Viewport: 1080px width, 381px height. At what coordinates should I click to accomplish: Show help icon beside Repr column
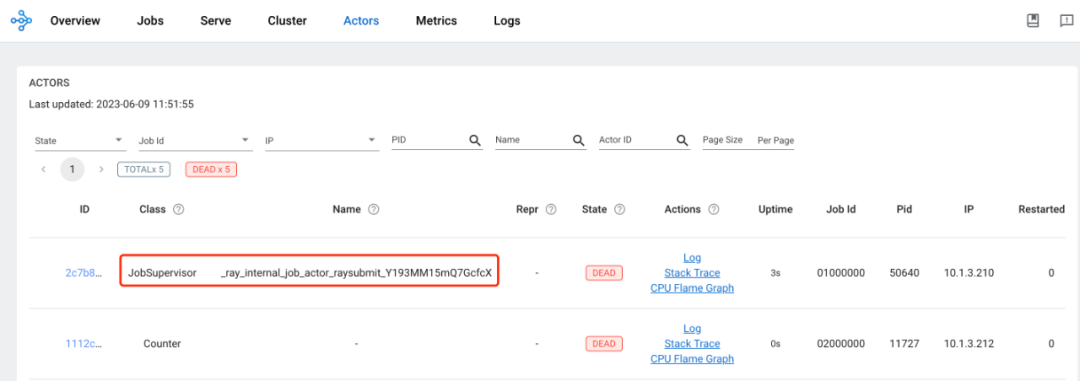tap(551, 209)
